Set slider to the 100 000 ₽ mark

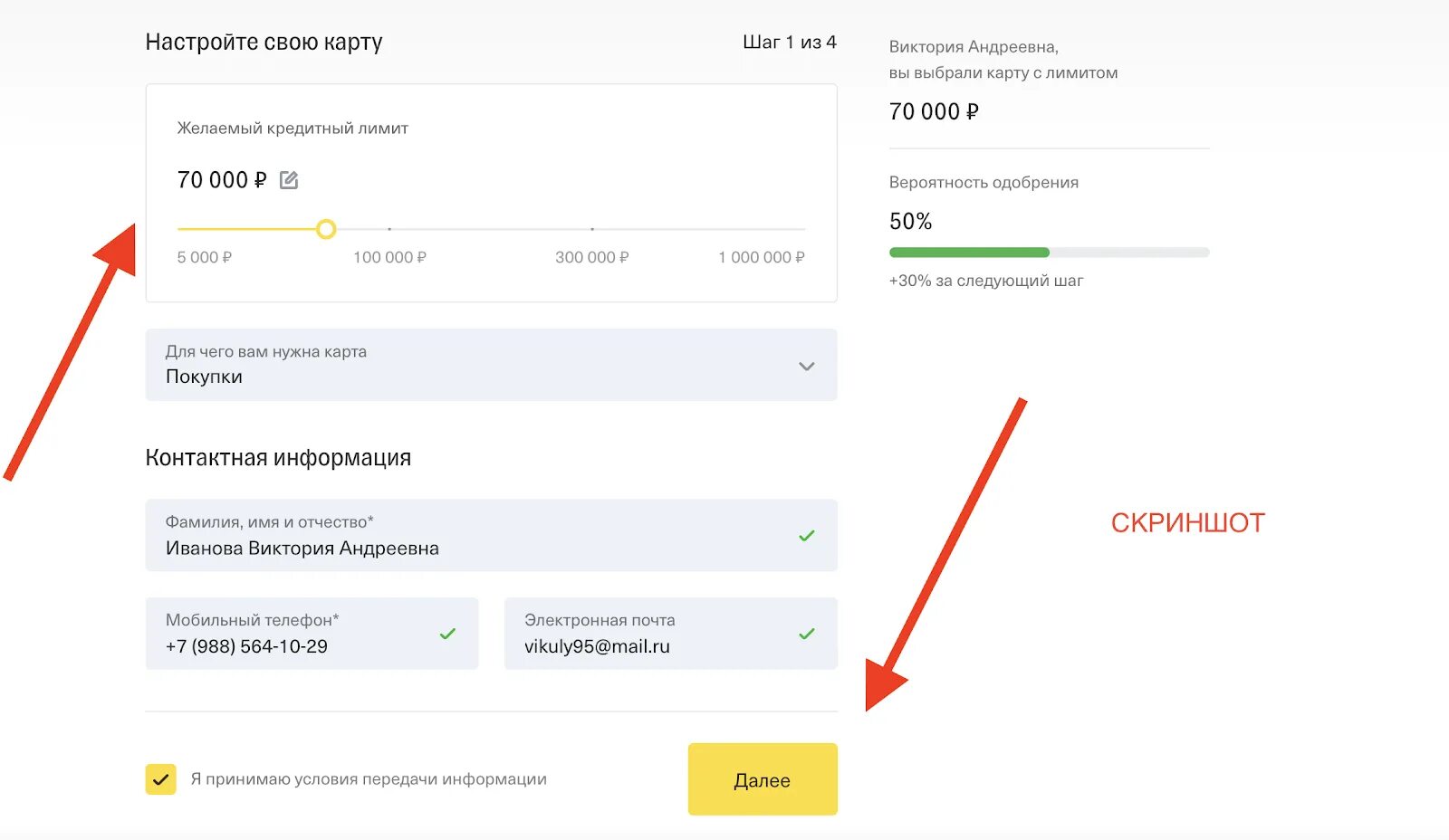click(389, 229)
